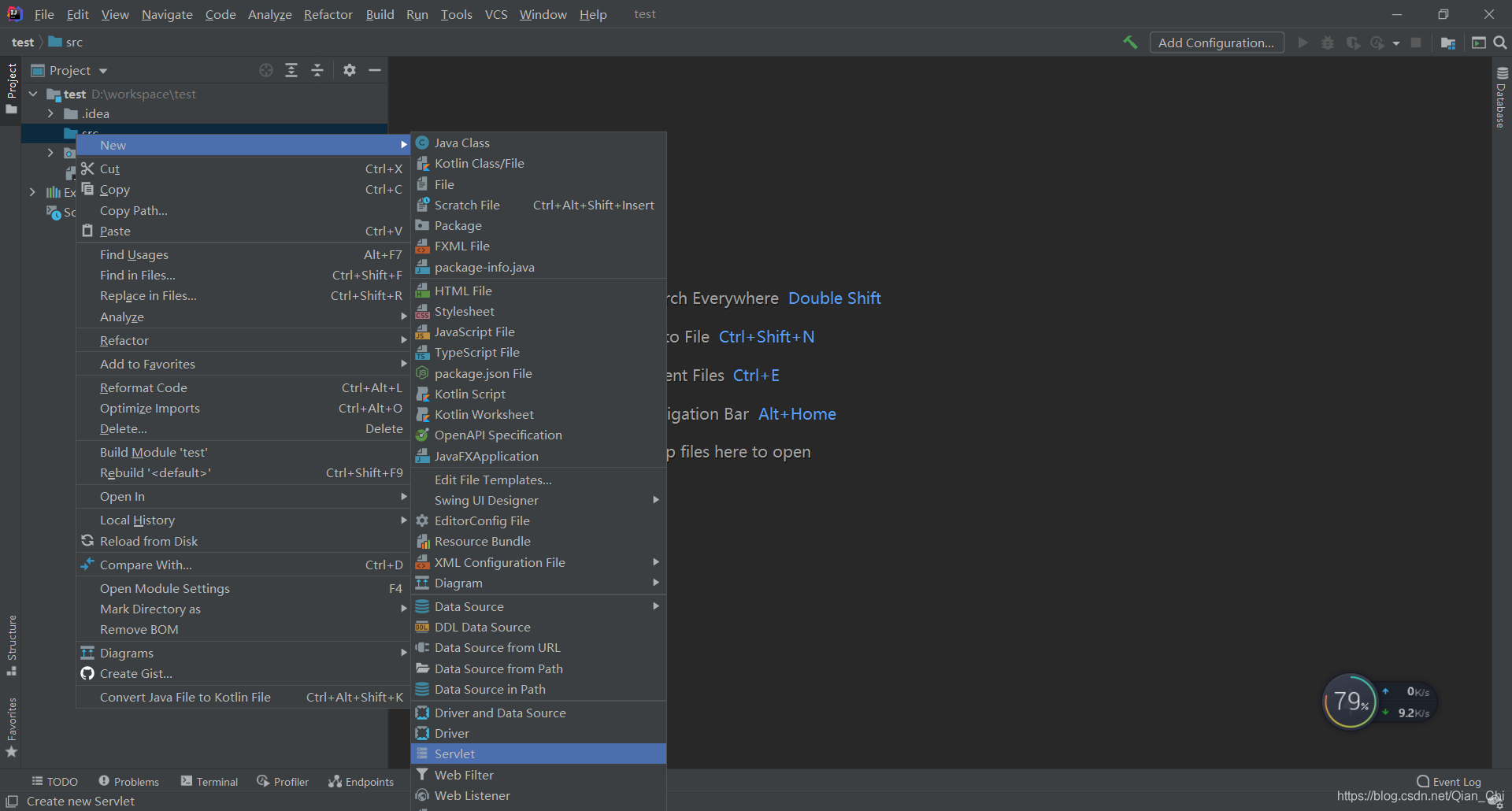The width and height of the screenshot is (1512, 811).
Task: Open Project Structure icon in toolbar
Action: coord(1448,43)
